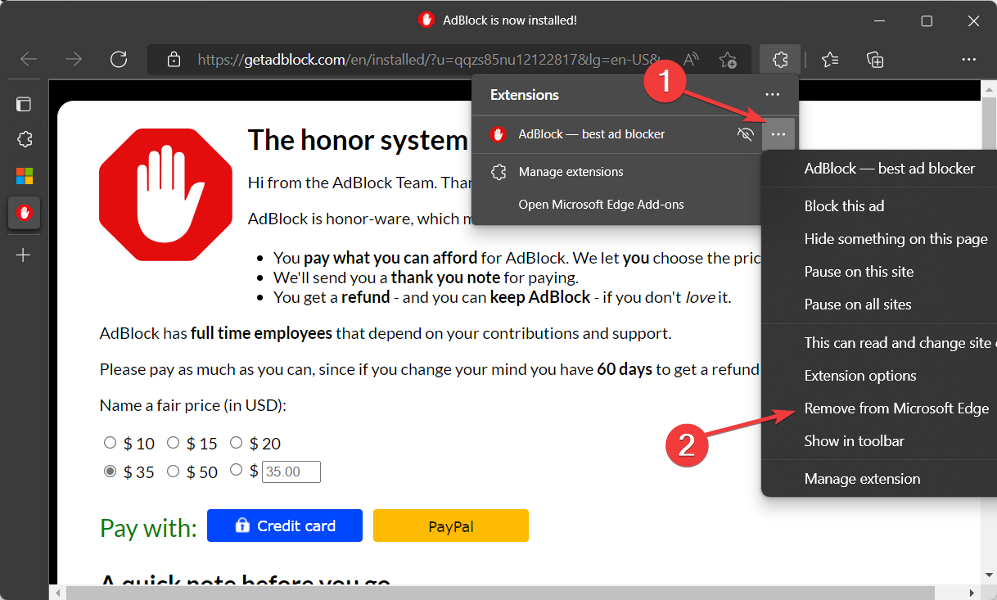997x600 pixels.
Task: Click horizontal scrollbar right arrow
Action: [972, 593]
